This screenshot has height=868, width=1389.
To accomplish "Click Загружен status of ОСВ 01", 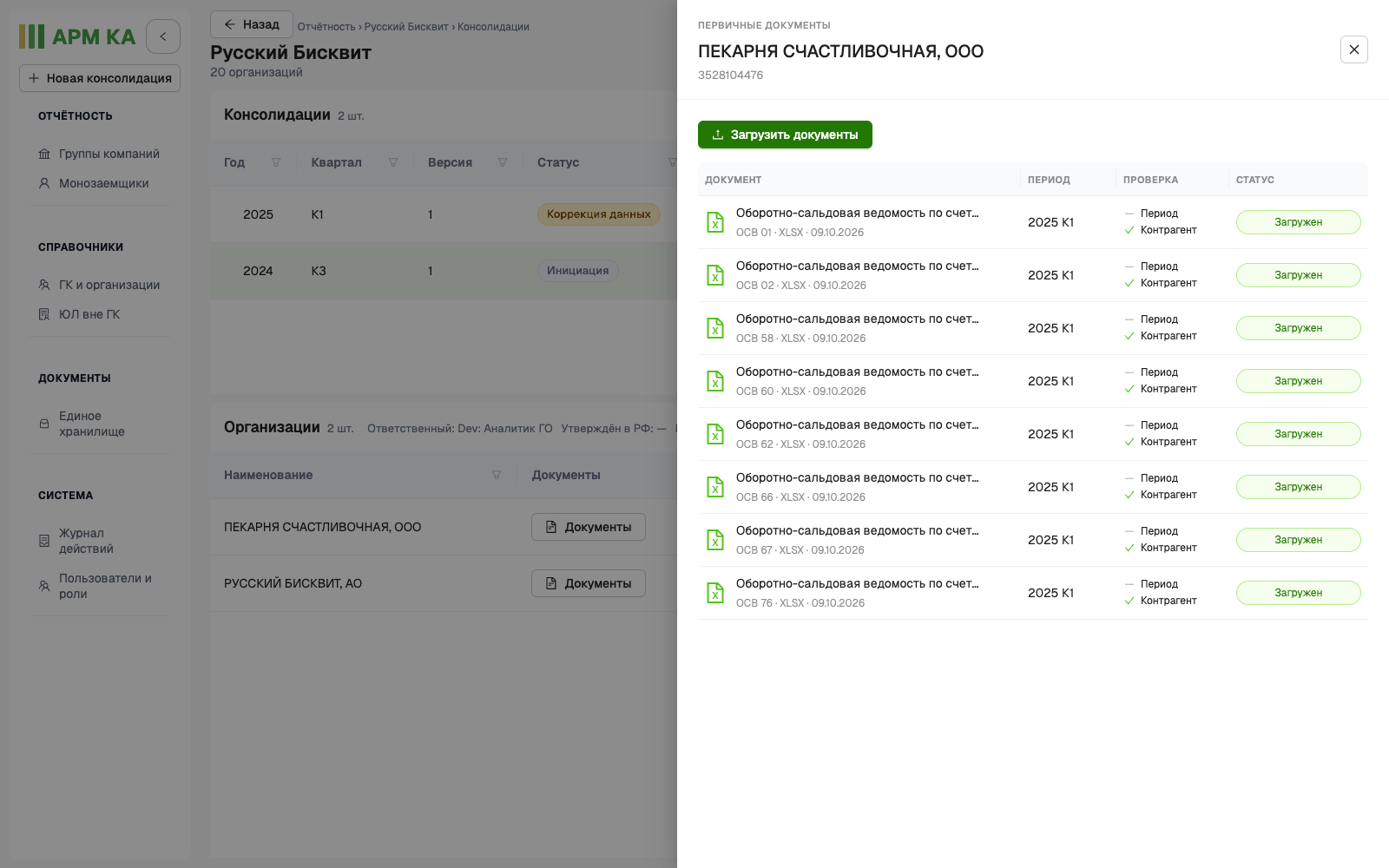I will click(1299, 222).
